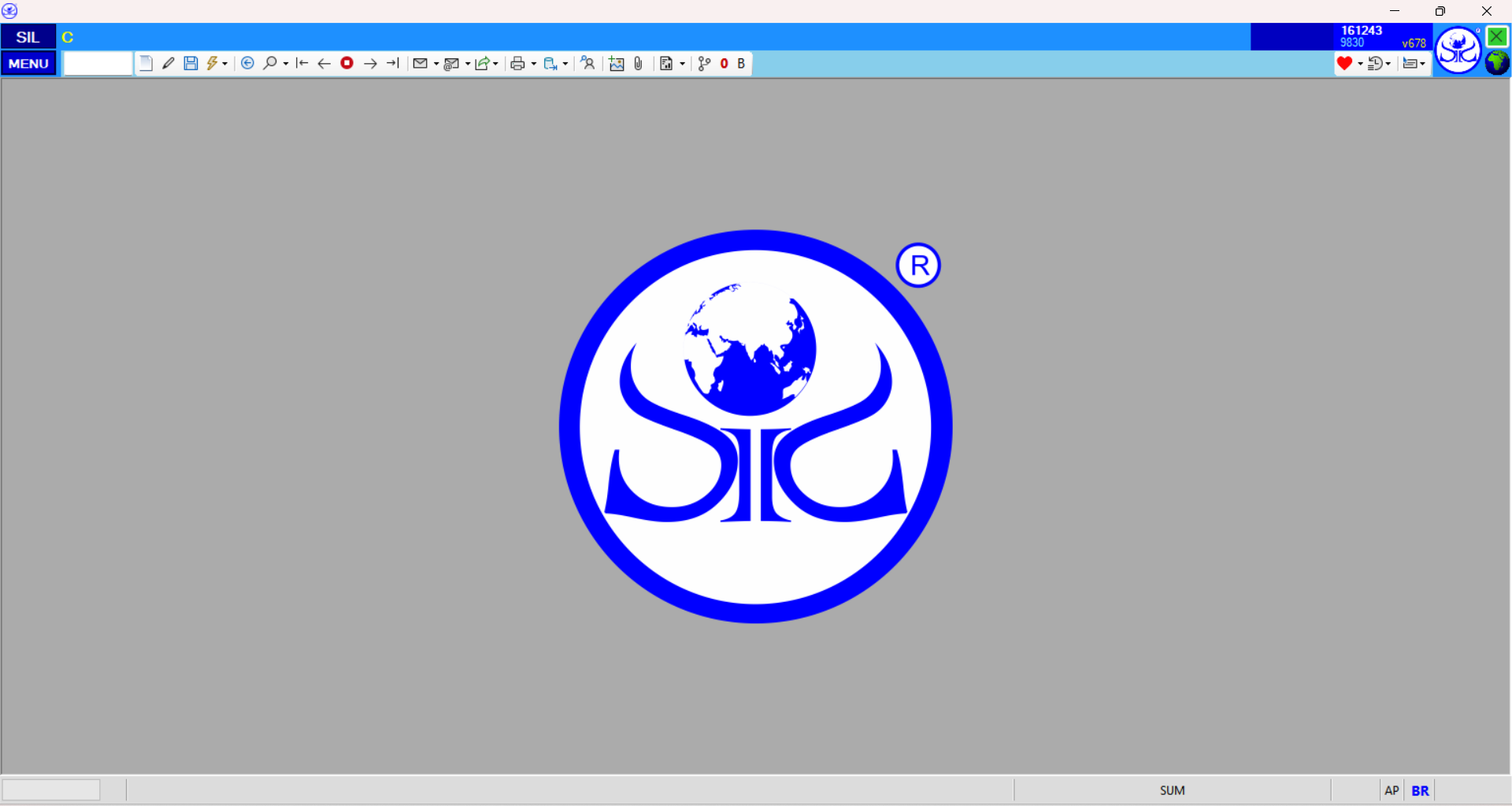The width and height of the screenshot is (1512, 806).
Task: Jump to the last record
Action: coord(393,64)
